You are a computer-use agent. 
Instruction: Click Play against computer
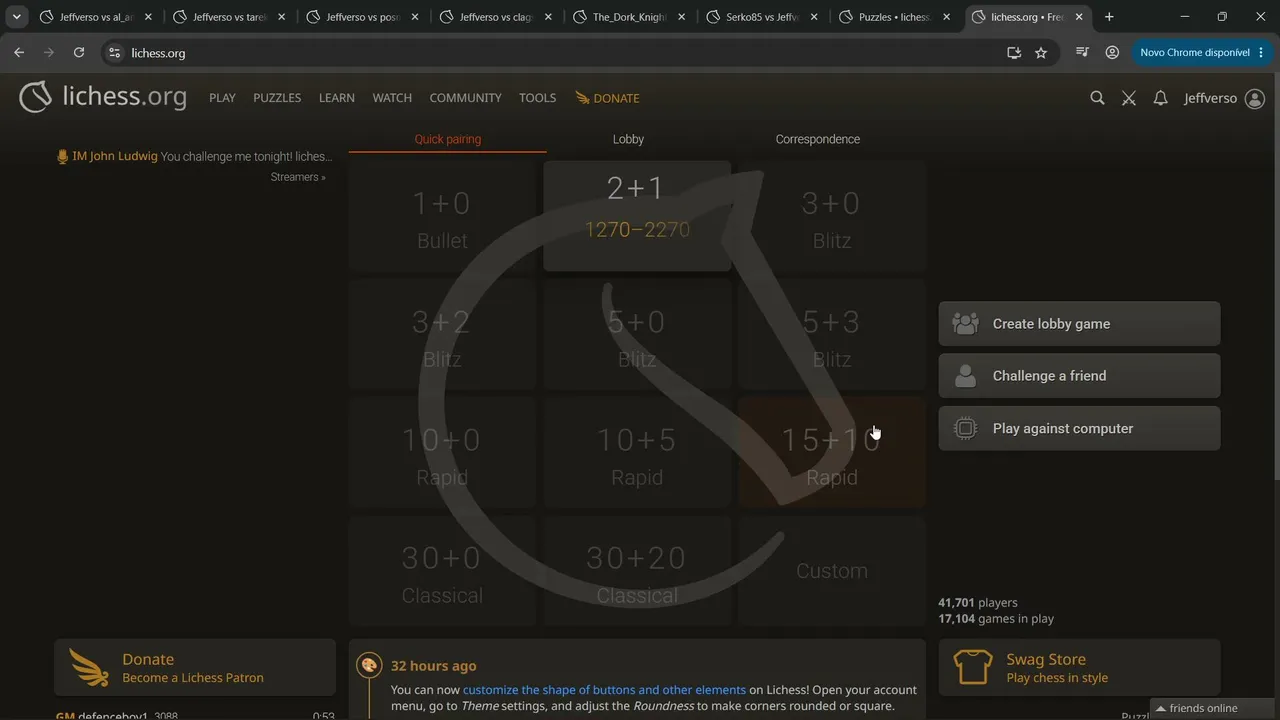pos(1079,428)
